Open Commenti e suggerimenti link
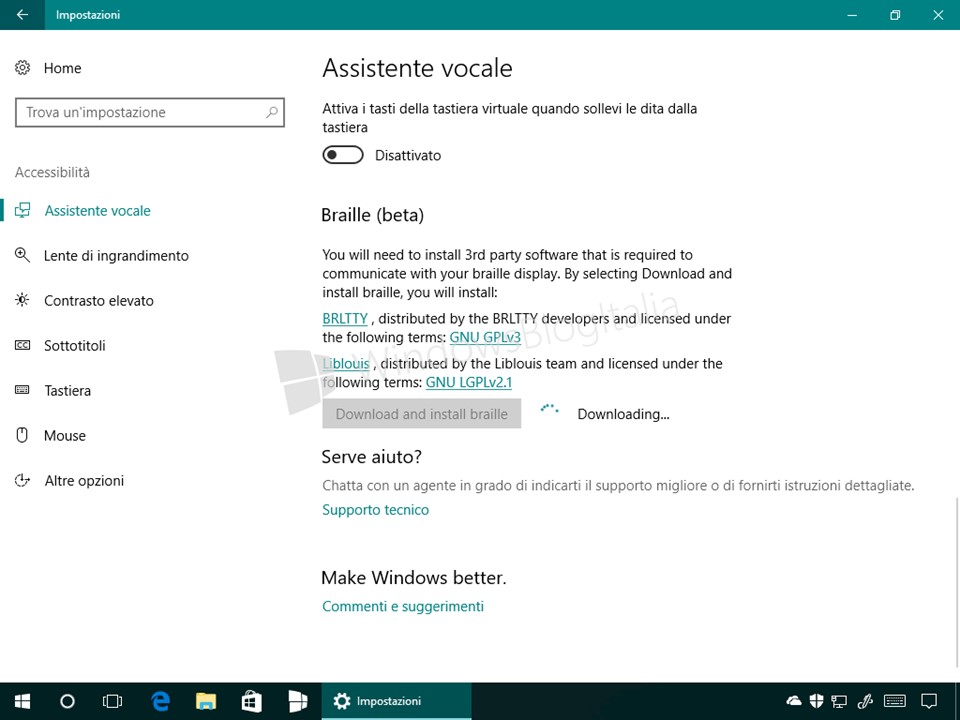This screenshot has height=720, width=960. tap(403, 606)
